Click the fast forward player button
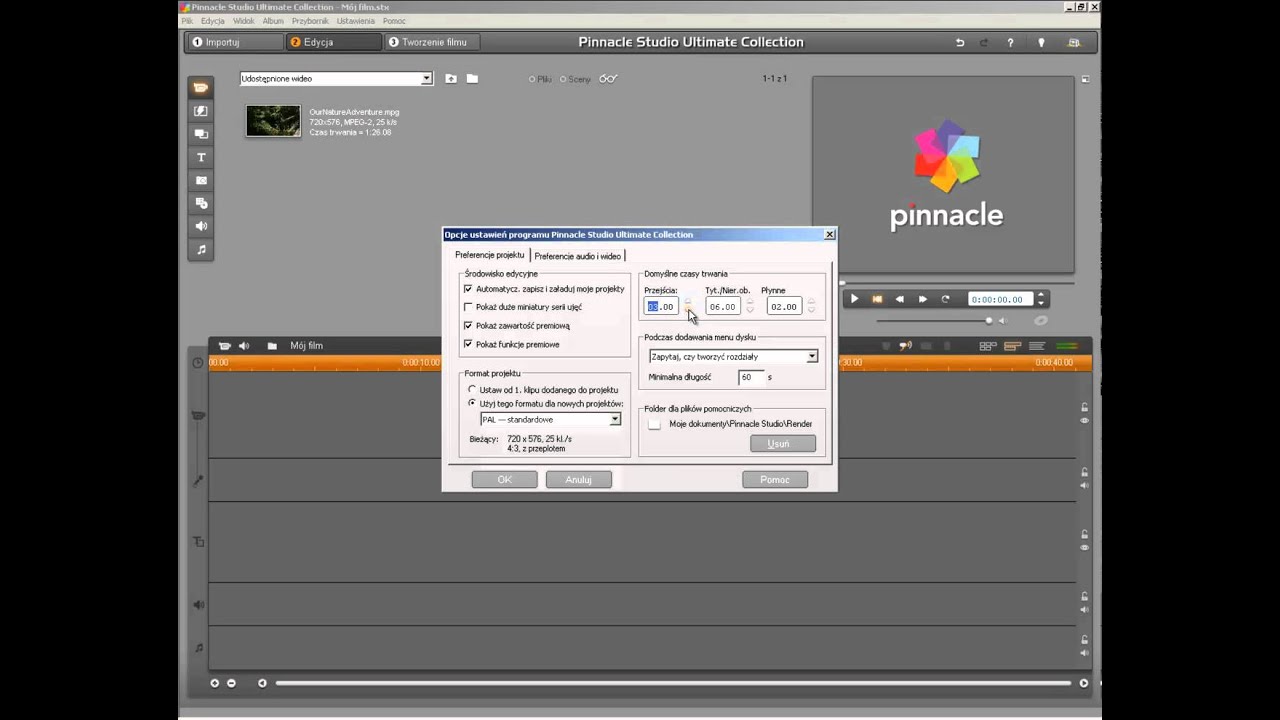The image size is (1280, 720). [x=922, y=299]
